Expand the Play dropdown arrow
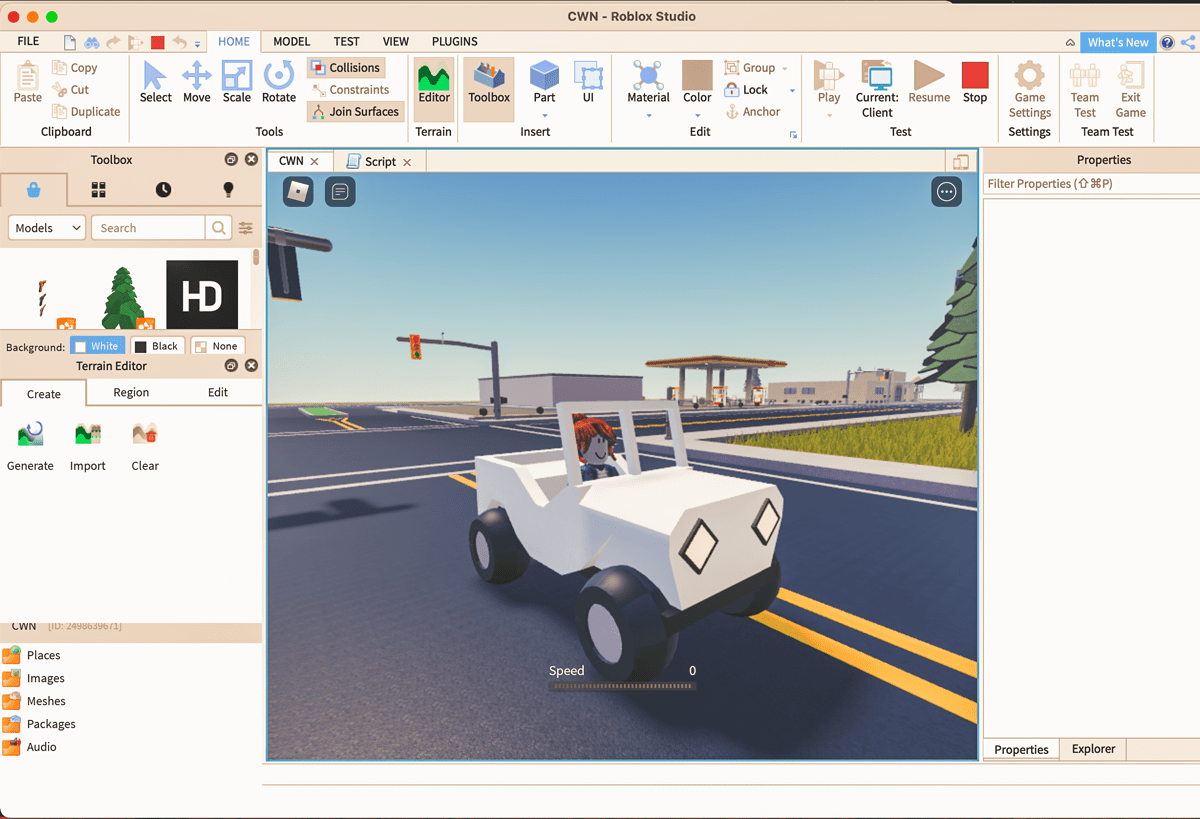 (x=829, y=116)
